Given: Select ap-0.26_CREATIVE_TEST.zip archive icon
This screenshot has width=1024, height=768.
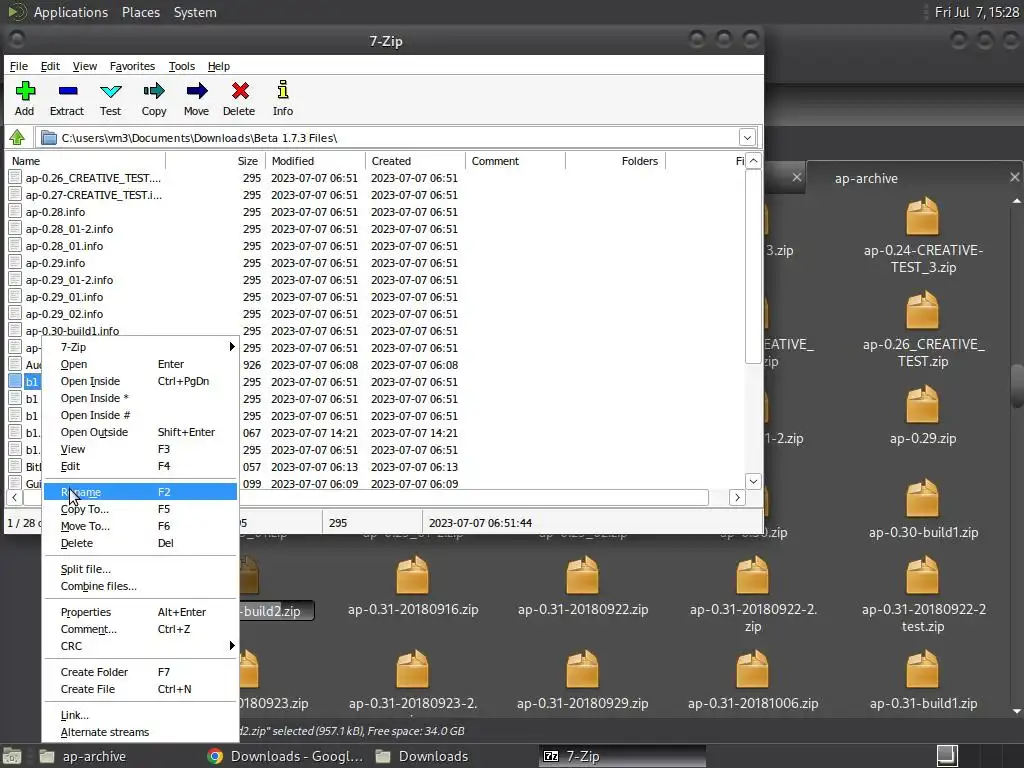Looking at the screenshot, I should coord(922,310).
